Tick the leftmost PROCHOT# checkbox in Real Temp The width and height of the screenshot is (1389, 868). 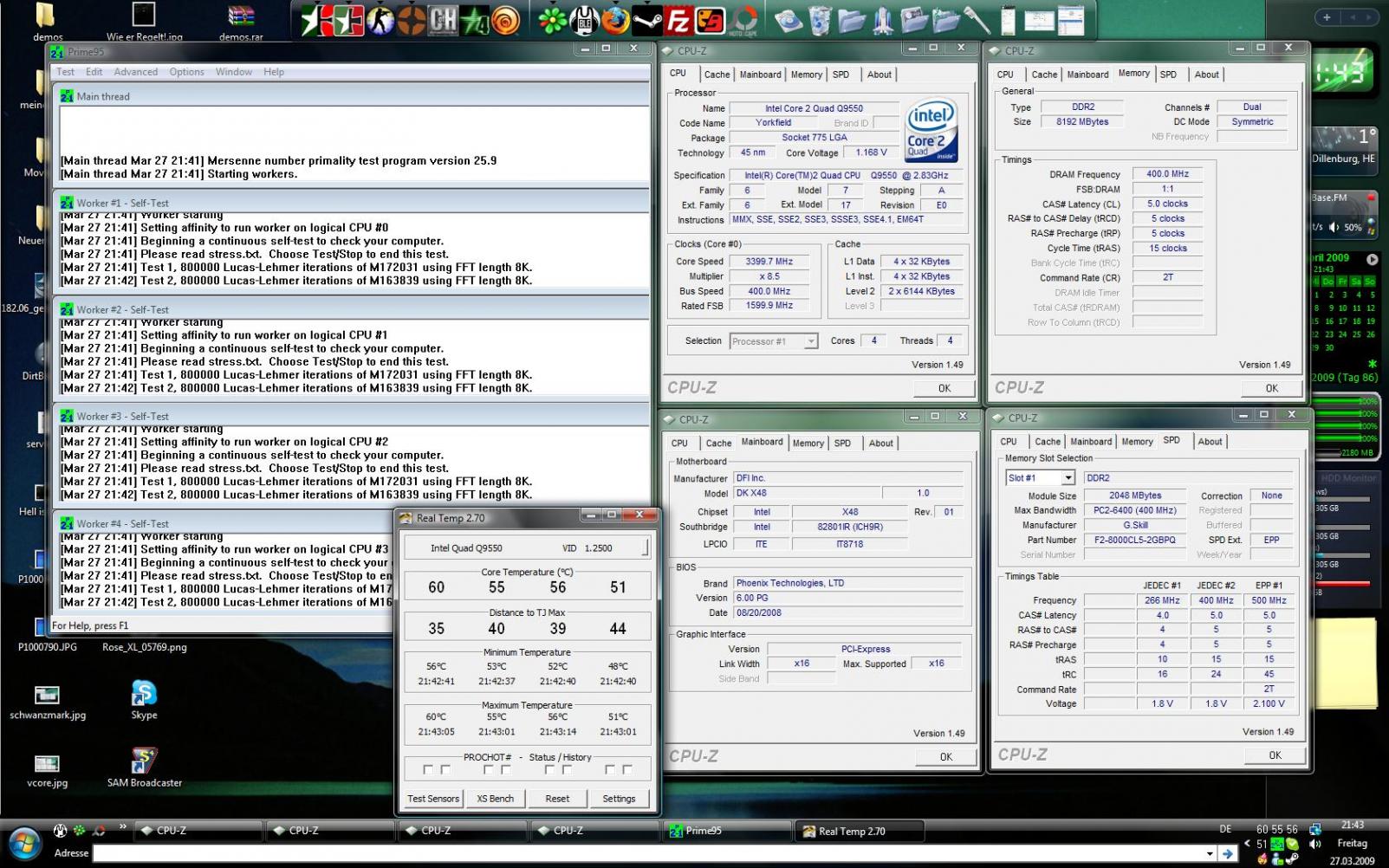tap(428, 769)
